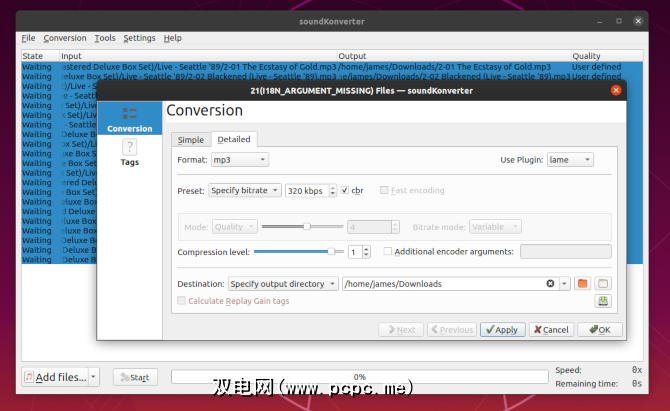This screenshot has width=670, height=411.
Task: Select the 2-02 Blackened file row
Action: point(332,76)
